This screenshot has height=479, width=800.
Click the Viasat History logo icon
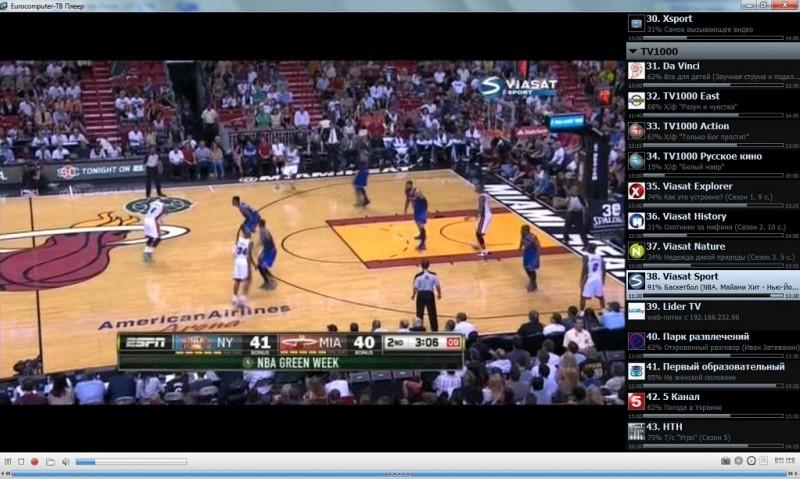point(636,221)
